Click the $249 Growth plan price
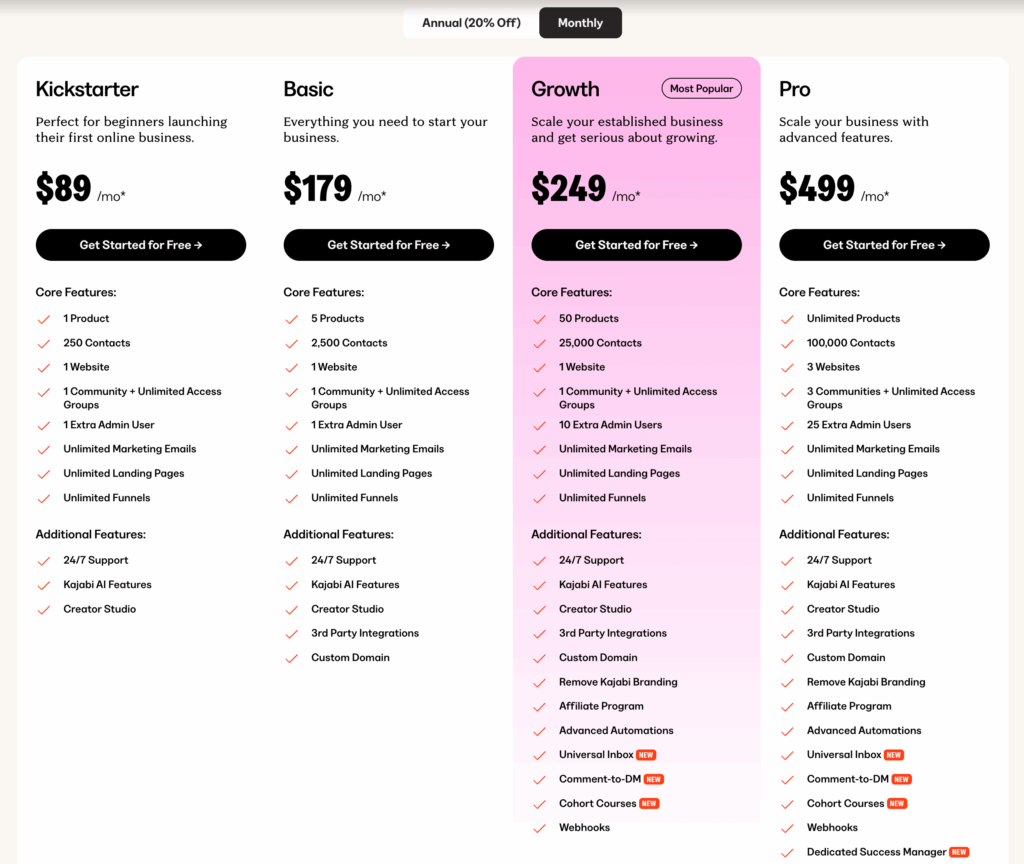 [x=569, y=188]
